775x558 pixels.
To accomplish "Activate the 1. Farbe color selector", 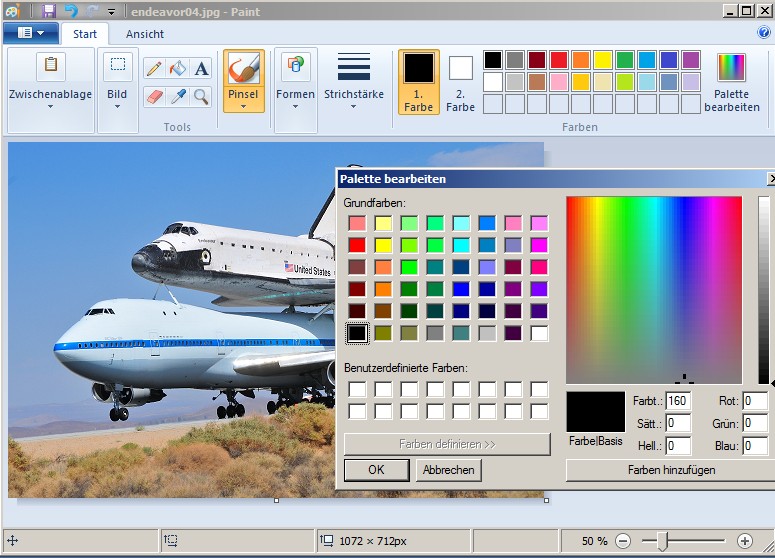I will click(419, 80).
